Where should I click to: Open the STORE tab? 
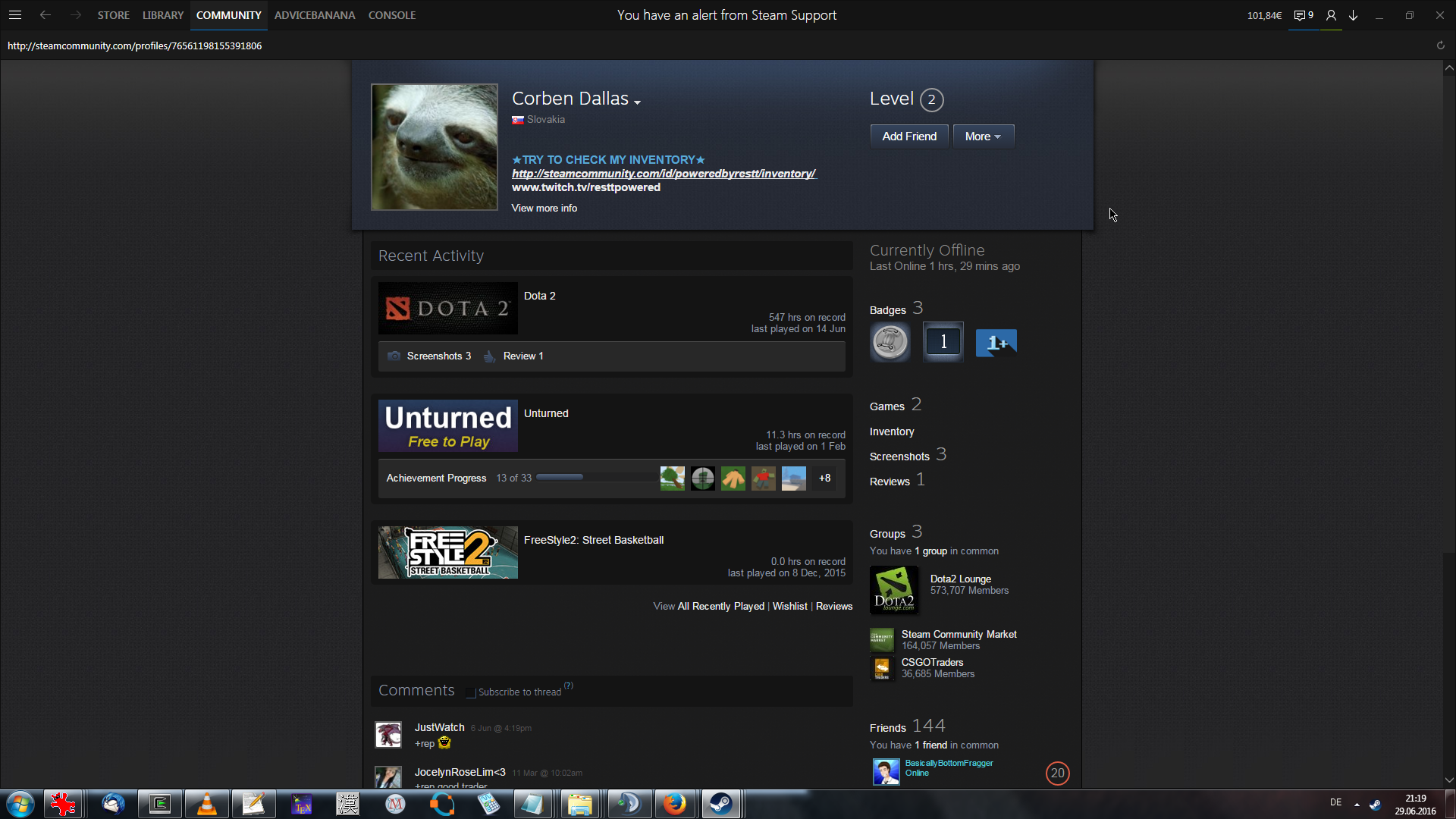tap(113, 15)
